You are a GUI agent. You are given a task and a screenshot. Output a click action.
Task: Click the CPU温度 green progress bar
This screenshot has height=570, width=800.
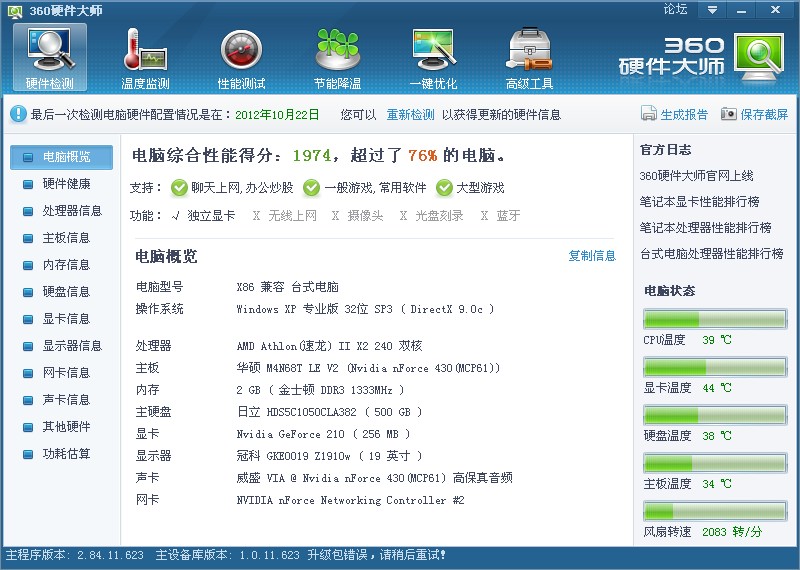pos(714,320)
